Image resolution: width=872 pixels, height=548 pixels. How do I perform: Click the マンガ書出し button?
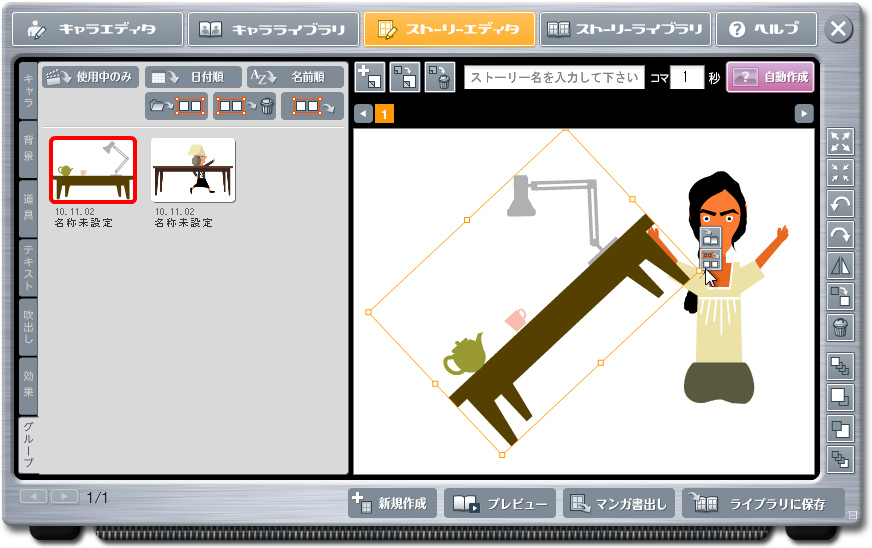(x=619, y=503)
